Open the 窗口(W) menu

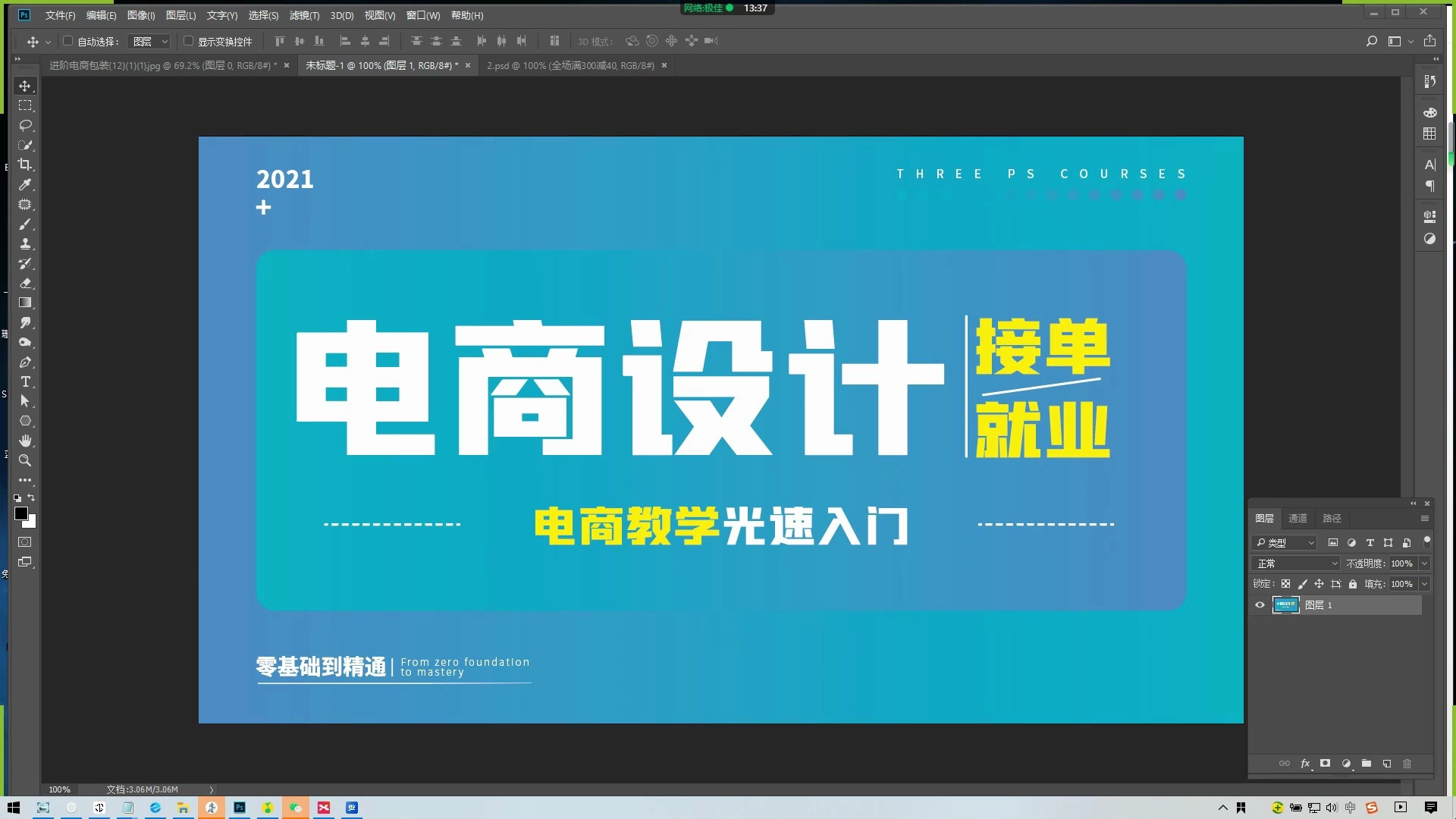pyautogui.click(x=423, y=15)
